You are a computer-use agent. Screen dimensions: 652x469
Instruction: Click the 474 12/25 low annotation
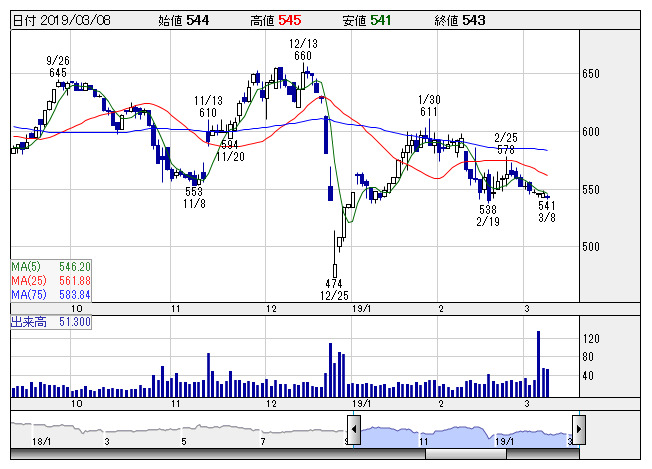[334, 290]
